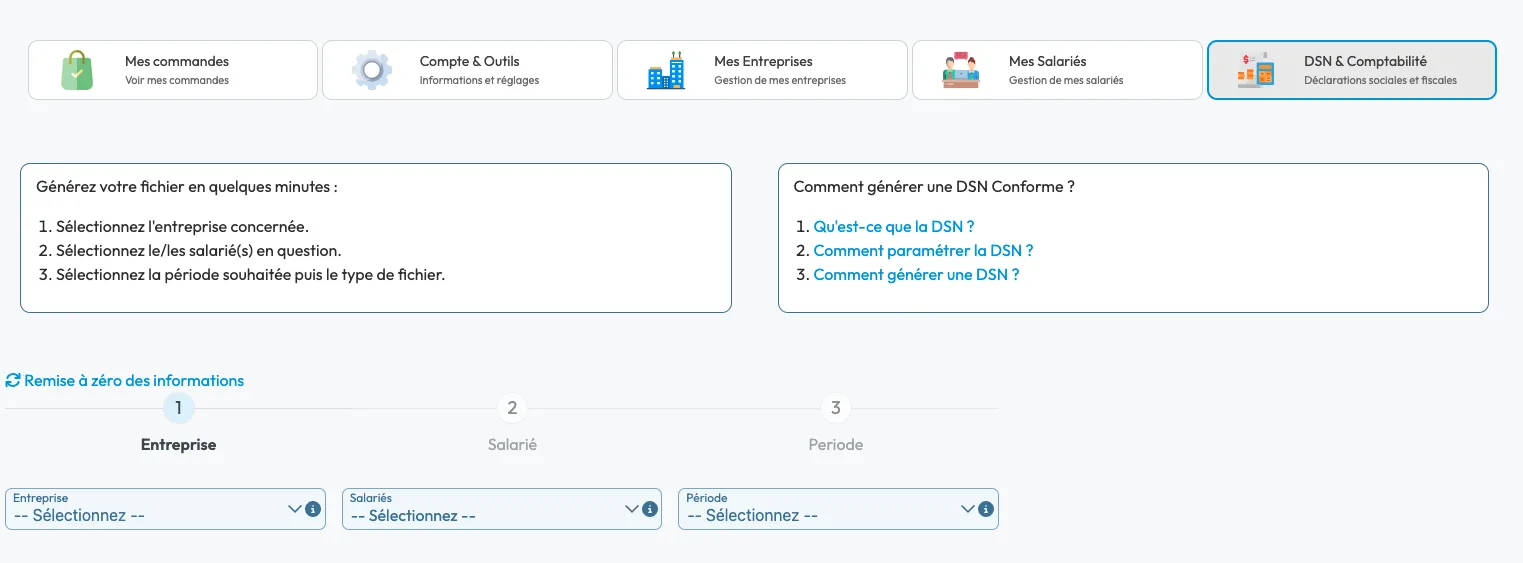Click the info icon in Entreprise dropdown

coord(313,509)
